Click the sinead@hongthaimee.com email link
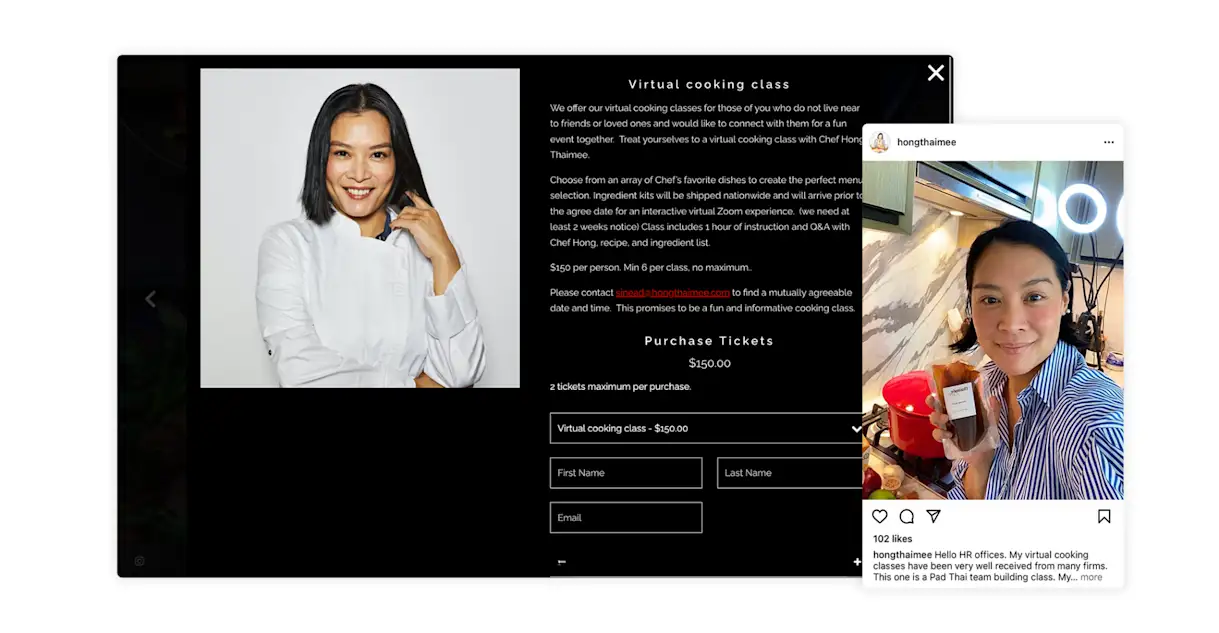1219x633 pixels. pyautogui.click(x=673, y=293)
